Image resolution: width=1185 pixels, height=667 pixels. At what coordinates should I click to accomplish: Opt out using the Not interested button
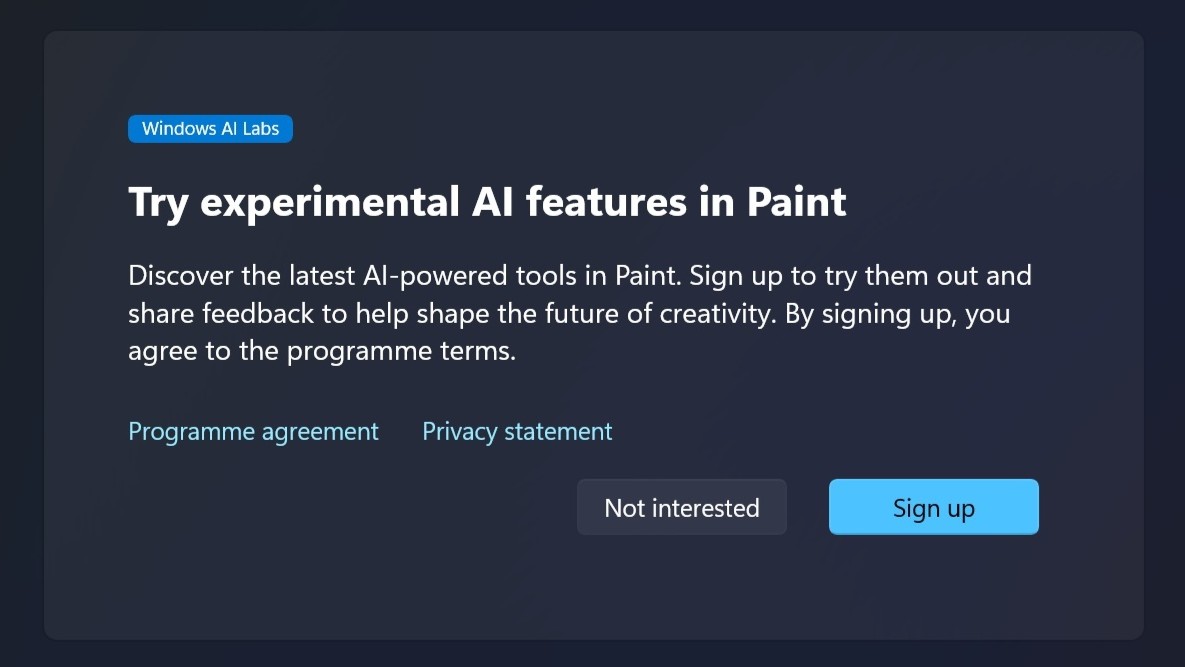(681, 506)
